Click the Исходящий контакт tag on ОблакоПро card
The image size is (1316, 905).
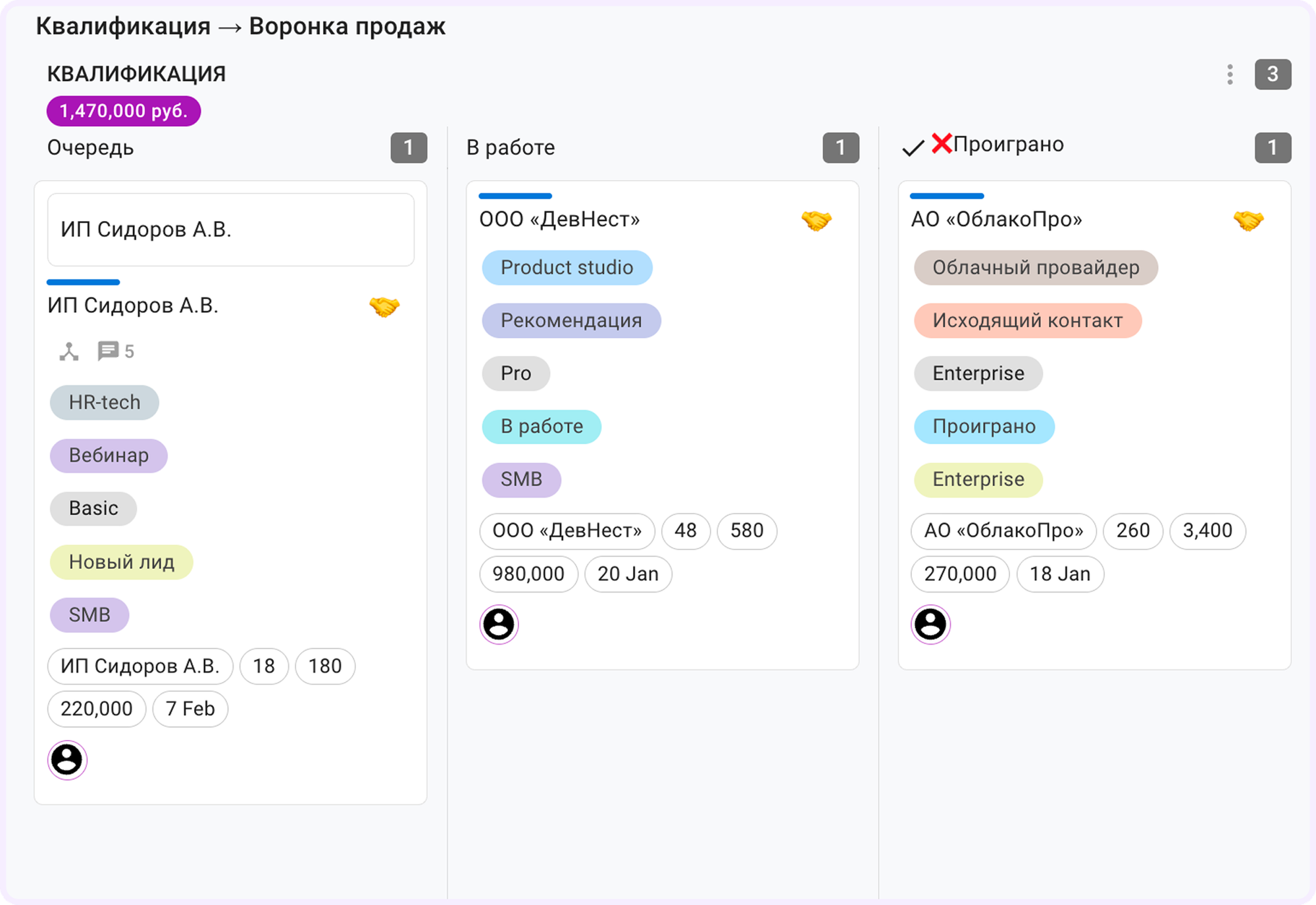pos(1027,320)
